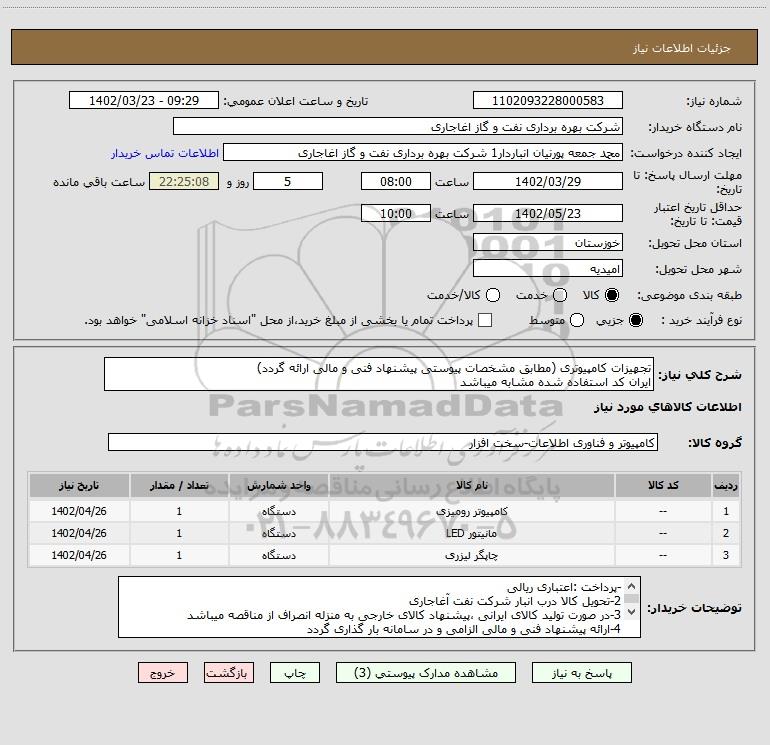Image resolution: width=770 pixels, height=745 pixels.
Task: Click the شماره نیاز field 1102093228000583
Action: (x=548, y=100)
